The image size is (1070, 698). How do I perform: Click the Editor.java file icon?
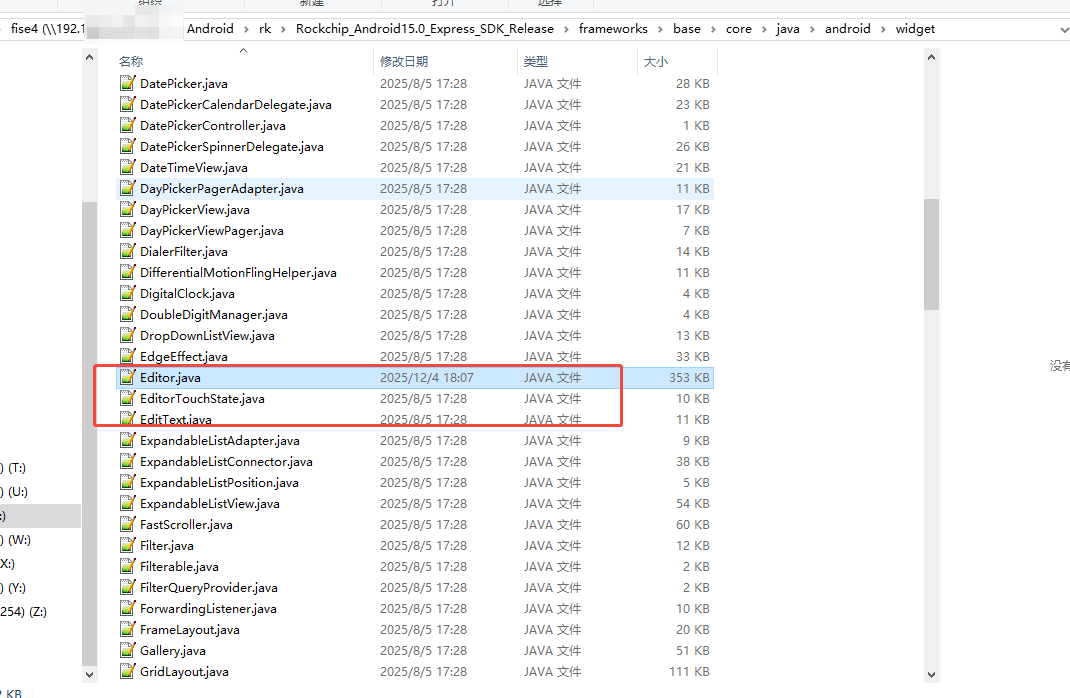pyautogui.click(x=127, y=377)
